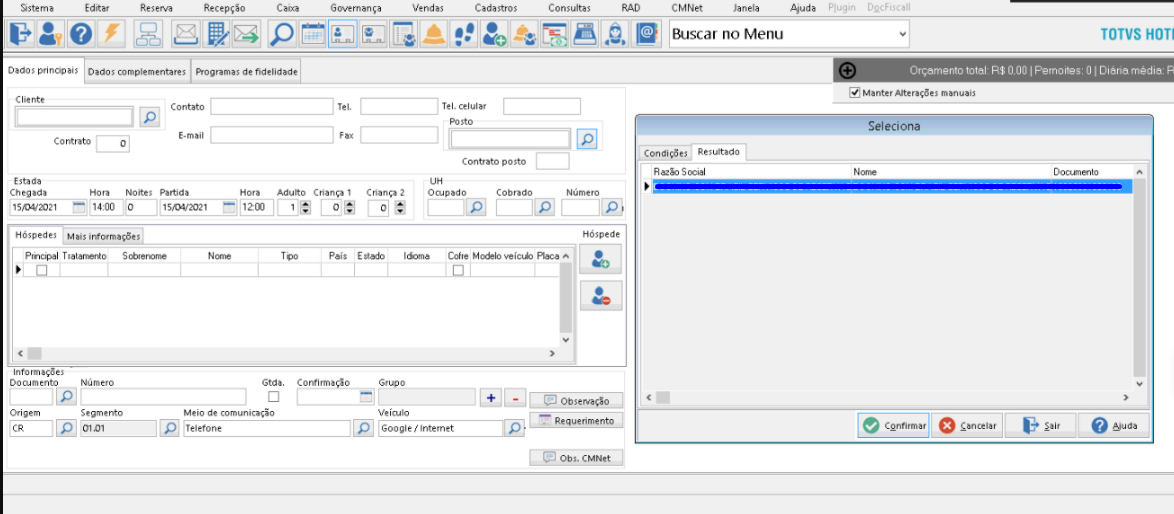Click the Segmento field search magnifier
Screen dimensions: 1174x514
(x=170, y=428)
